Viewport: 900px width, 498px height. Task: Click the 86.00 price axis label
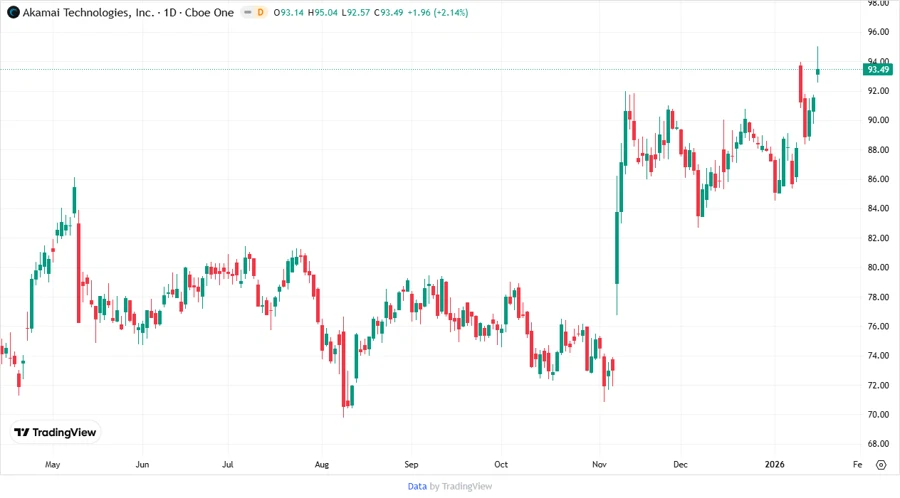pos(878,179)
